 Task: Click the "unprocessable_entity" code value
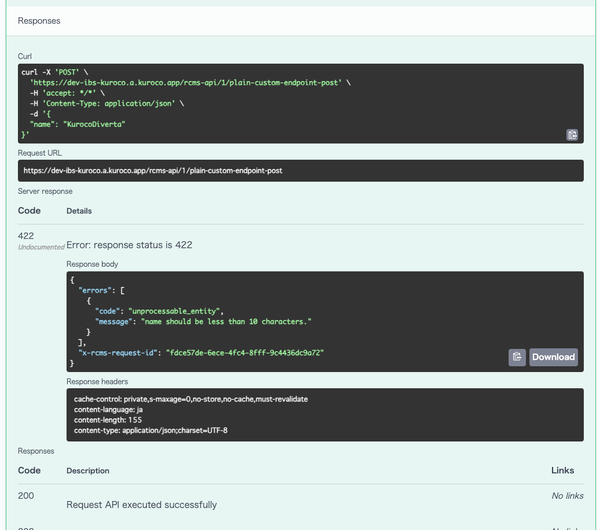click(x=174, y=311)
